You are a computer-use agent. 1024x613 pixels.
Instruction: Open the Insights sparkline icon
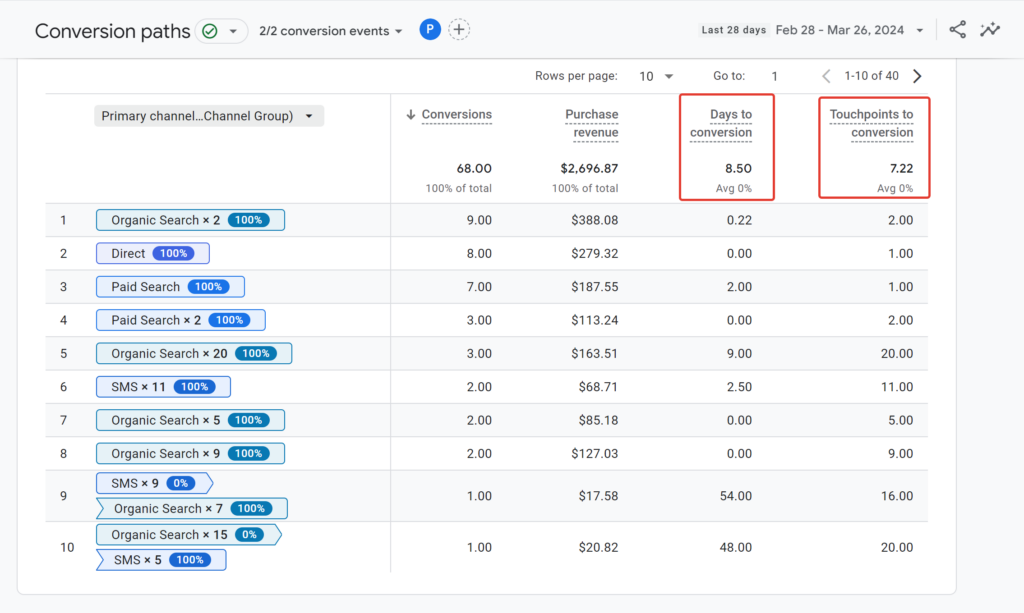[990, 29]
